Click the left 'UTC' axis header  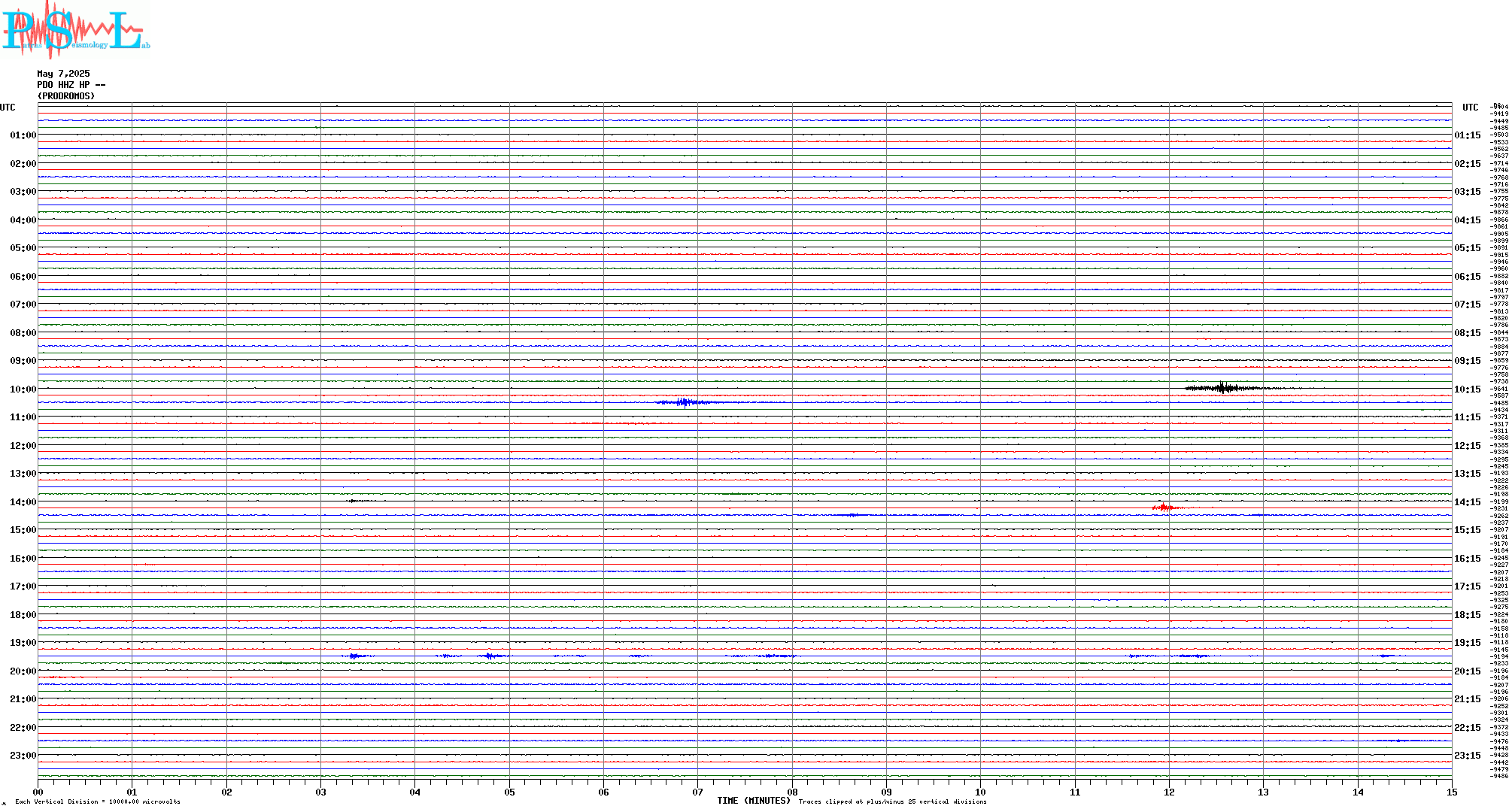tap(8, 108)
